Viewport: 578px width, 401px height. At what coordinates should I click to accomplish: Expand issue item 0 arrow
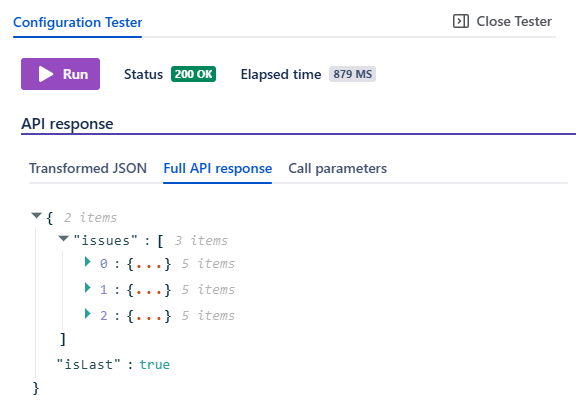88,262
